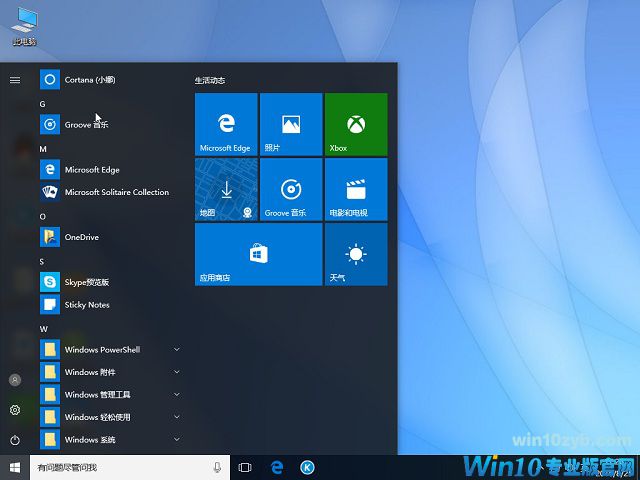This screenshot has width=640, height=480.
Task: Click the power icon in Start menu
Action: pyautogui.click(x=15, y=440)
